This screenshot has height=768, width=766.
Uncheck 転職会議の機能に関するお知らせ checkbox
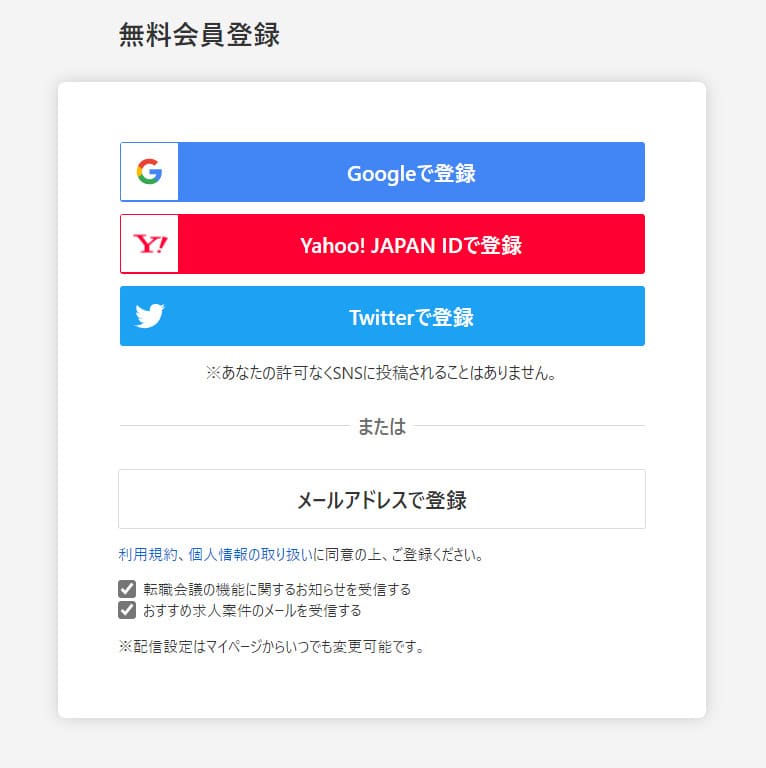click(x=127, y=589)
